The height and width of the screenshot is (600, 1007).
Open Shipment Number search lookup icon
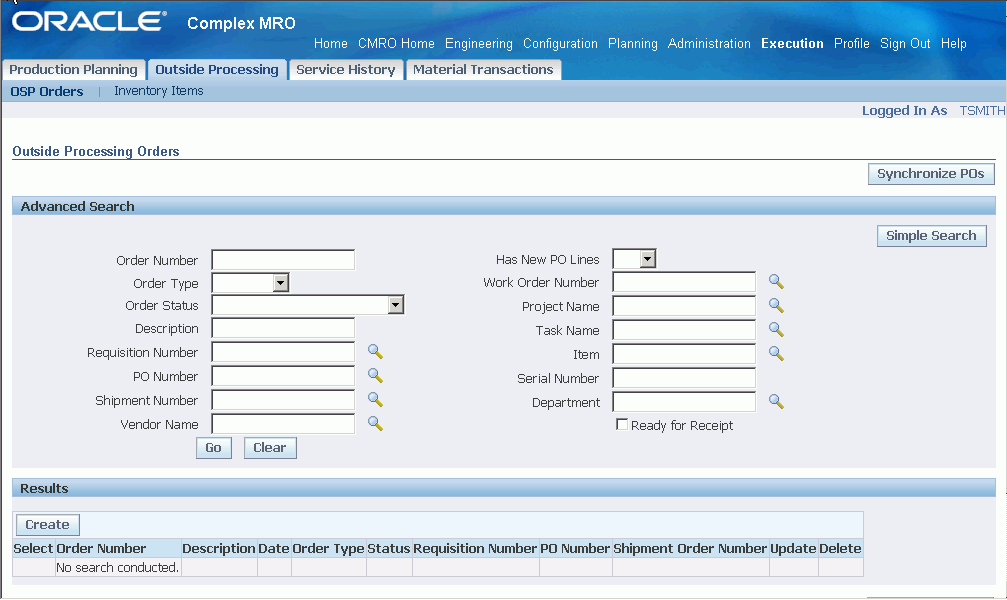tap(375, 400)
